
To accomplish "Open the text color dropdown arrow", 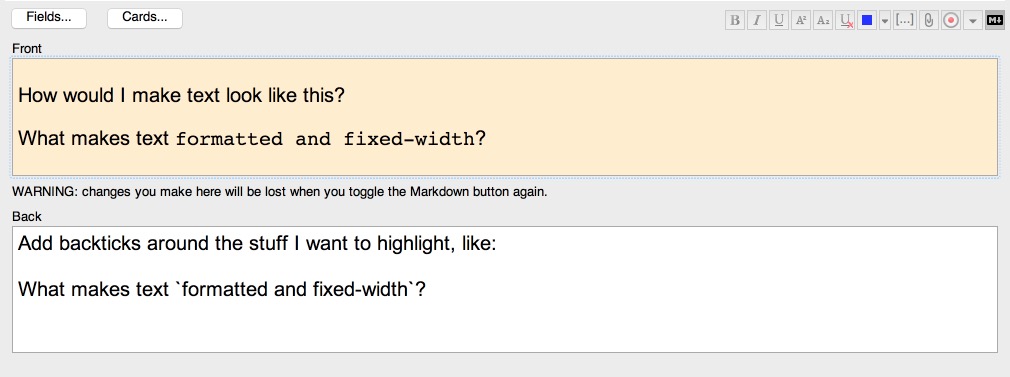I will coord(885,21).
